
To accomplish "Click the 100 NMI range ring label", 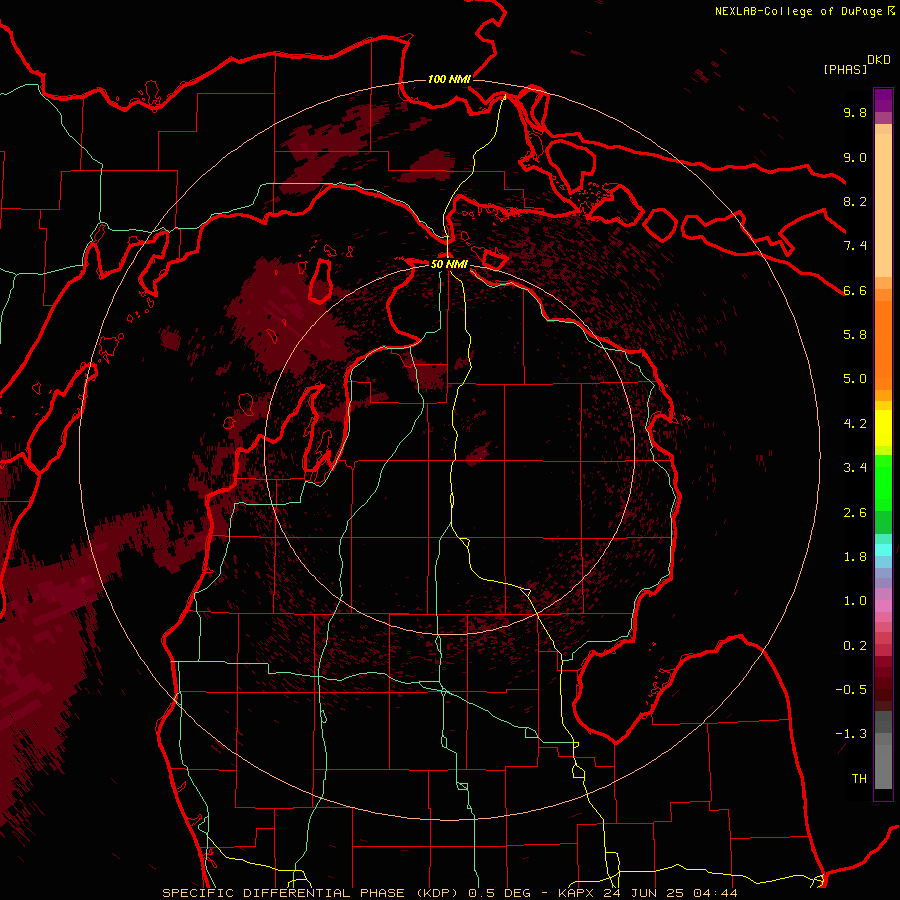I will pyautogui.click(x=449, y=79).
